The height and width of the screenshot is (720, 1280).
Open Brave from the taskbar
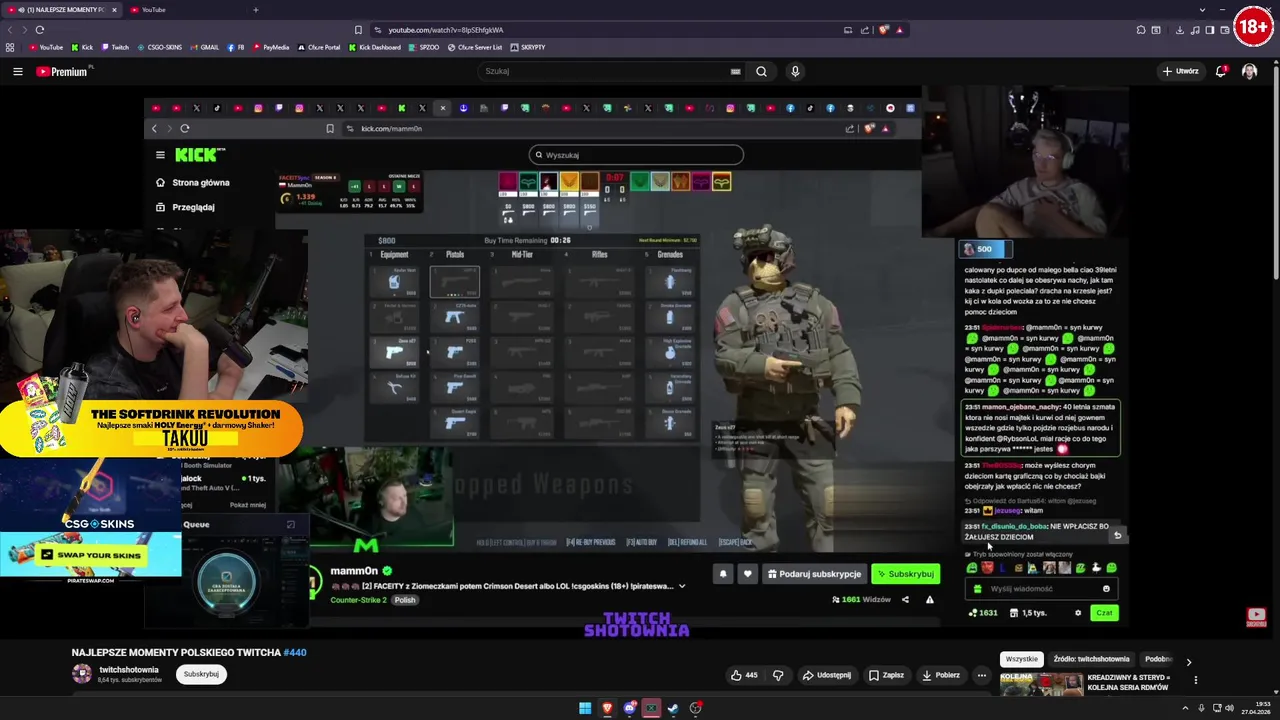pyautogui.click(x=607, y=708)
